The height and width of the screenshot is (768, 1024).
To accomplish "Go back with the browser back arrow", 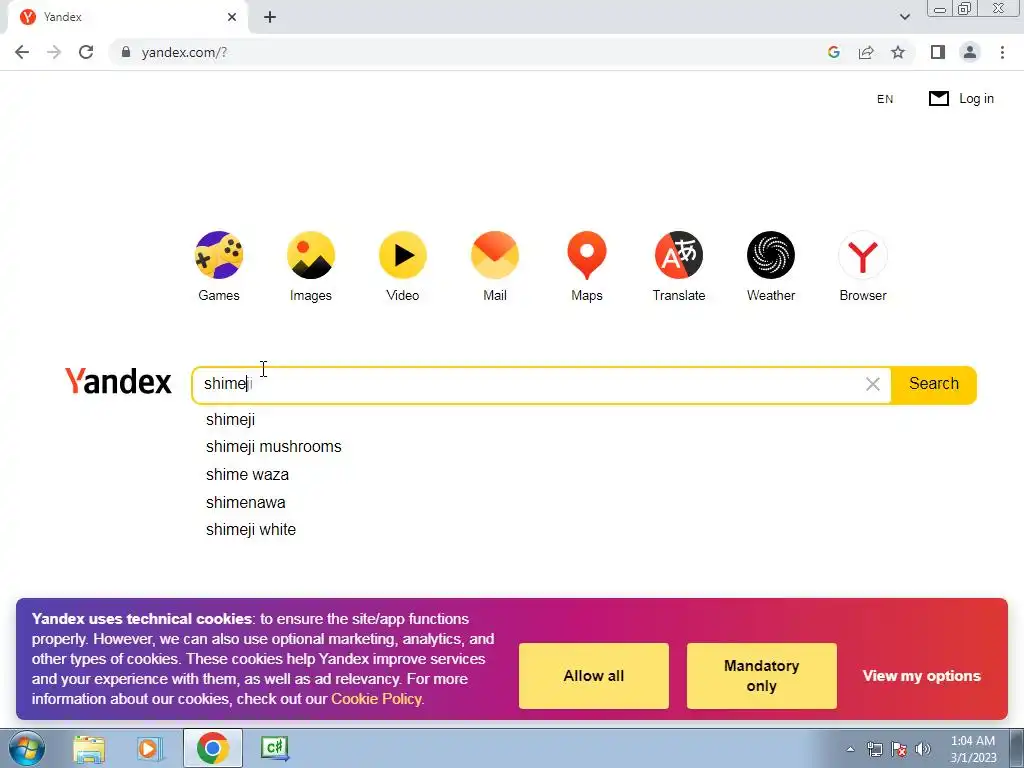I will click(x=22, y=52).
